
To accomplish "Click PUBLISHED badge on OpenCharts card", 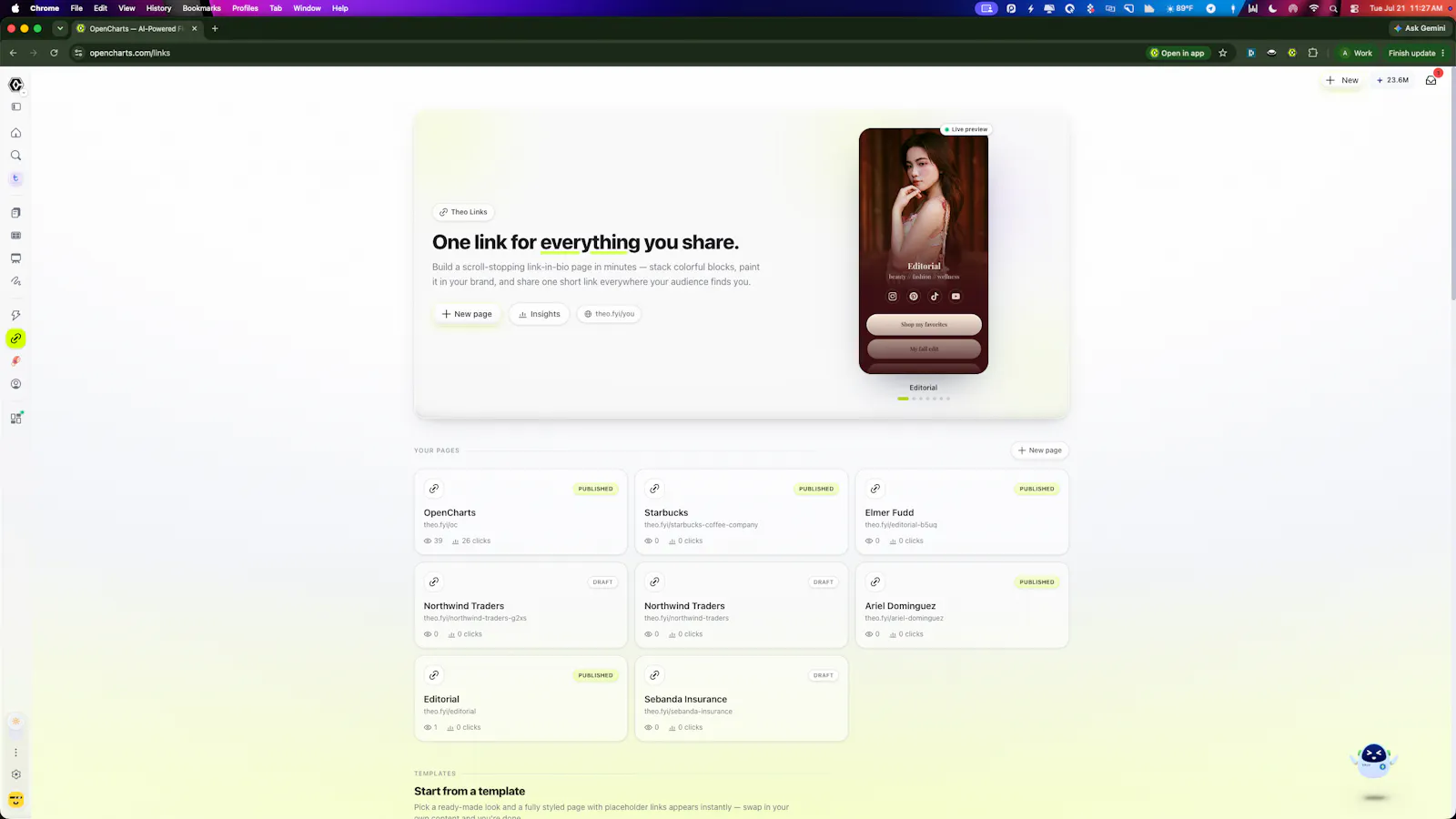I will point(596,489).
